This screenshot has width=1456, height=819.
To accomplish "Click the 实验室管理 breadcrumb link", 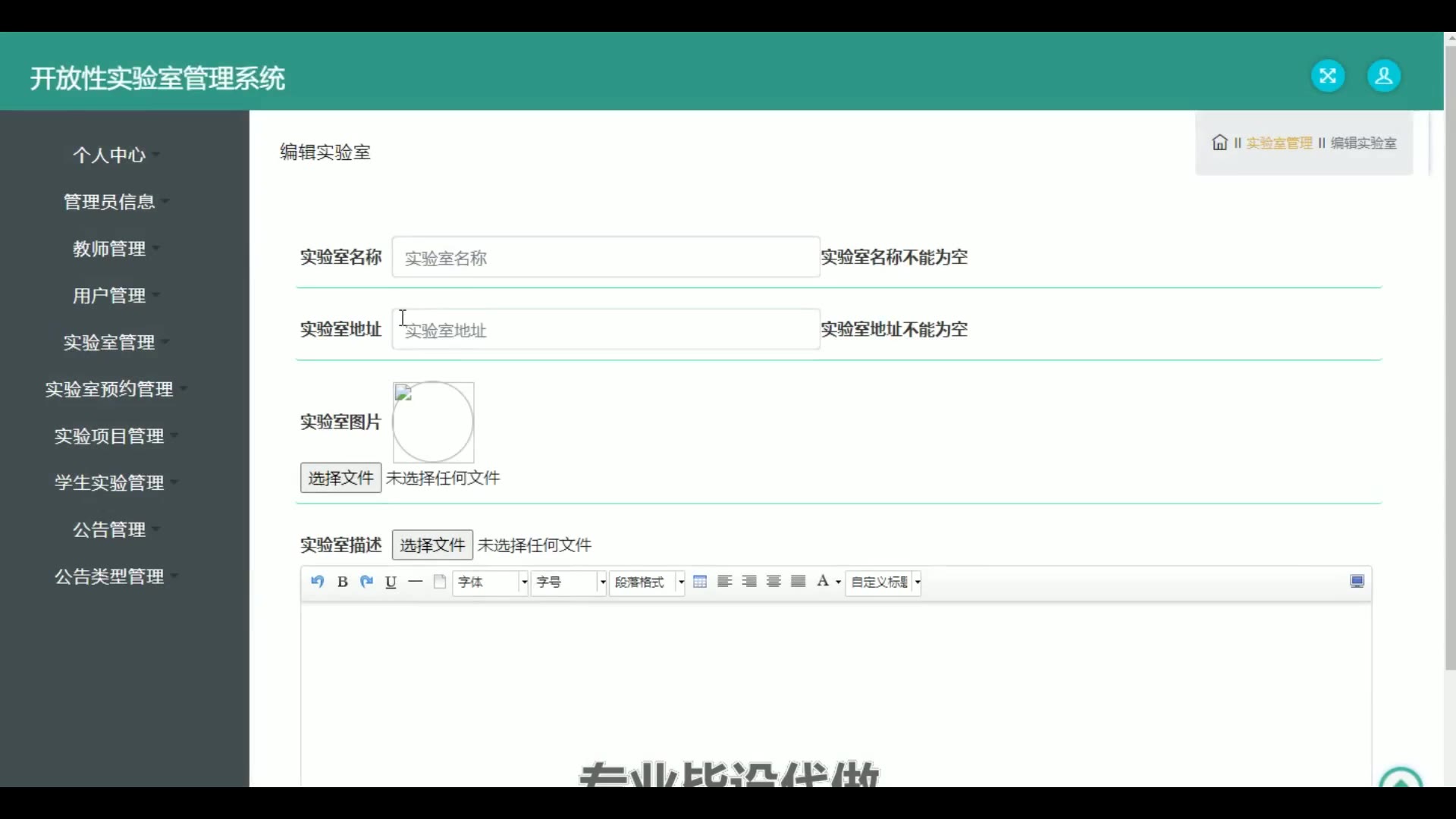I will 1279,143.
